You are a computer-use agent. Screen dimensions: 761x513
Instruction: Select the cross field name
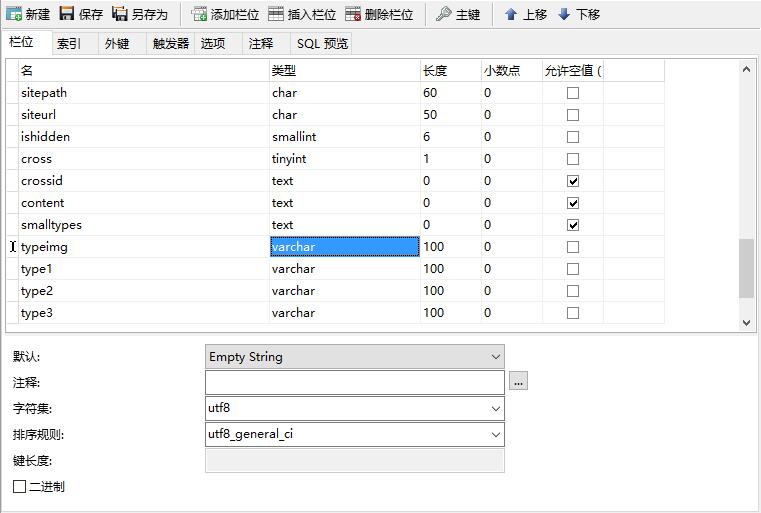[36, 159]
